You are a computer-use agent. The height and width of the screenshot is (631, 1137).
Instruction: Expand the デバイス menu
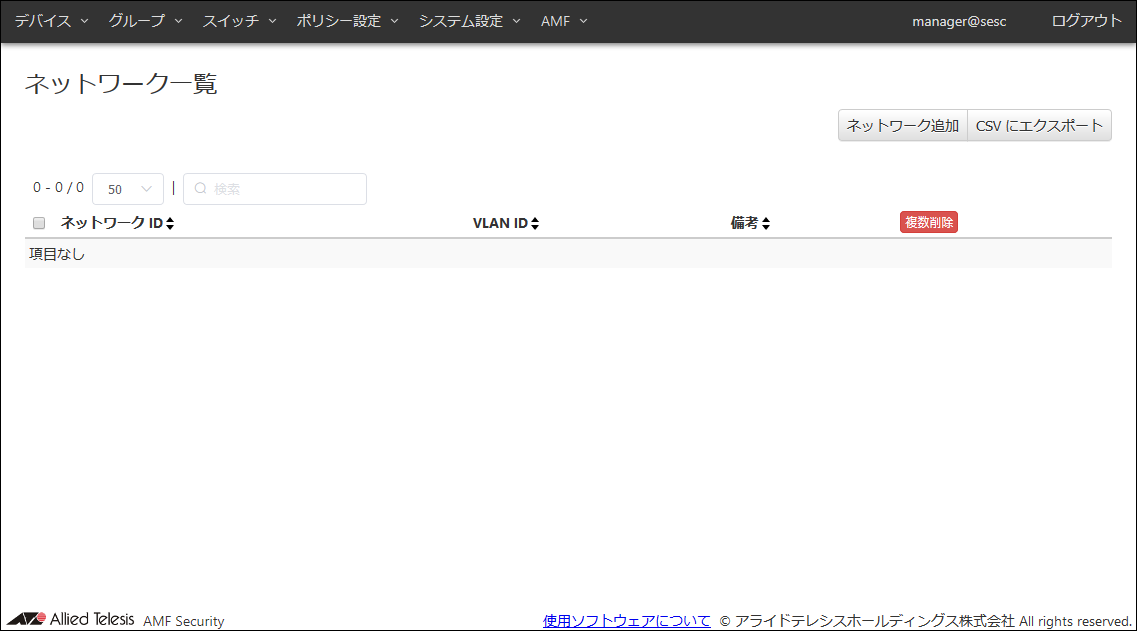coord(51,21)
